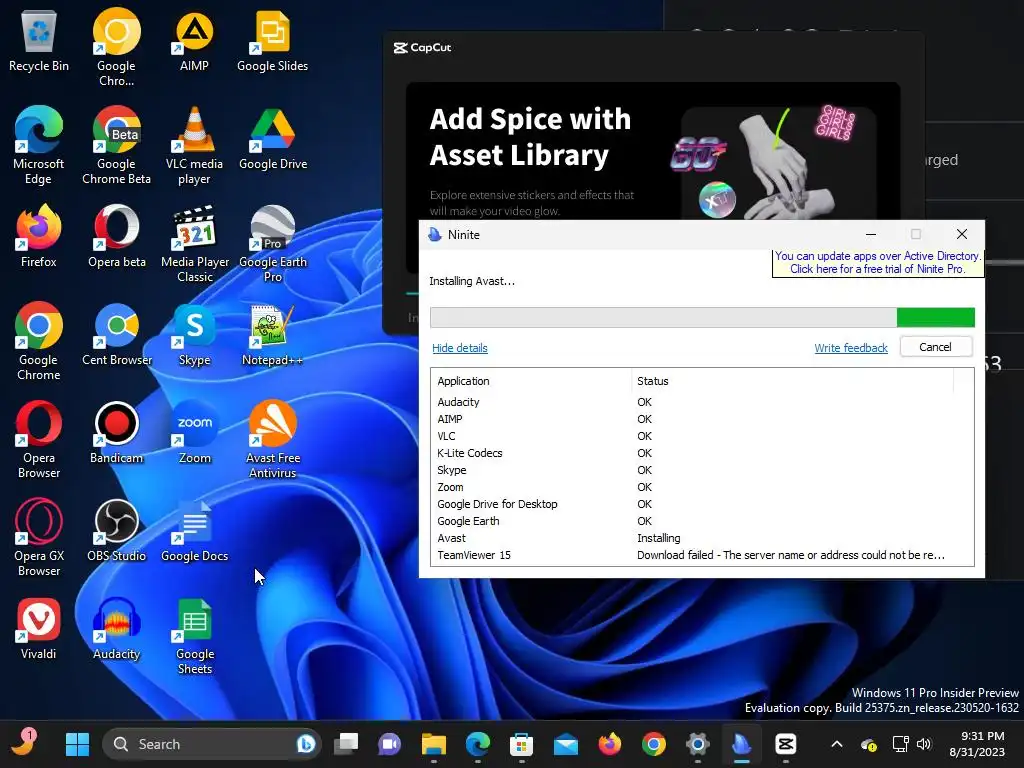Click the taskbar clock showing 9:31 PM
The height and width of the screenshot is (768, 1024).
click(x=977, y=744)
